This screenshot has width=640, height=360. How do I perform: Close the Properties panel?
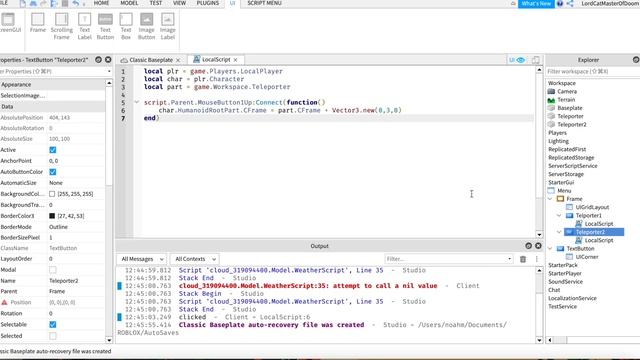point(108,60)
